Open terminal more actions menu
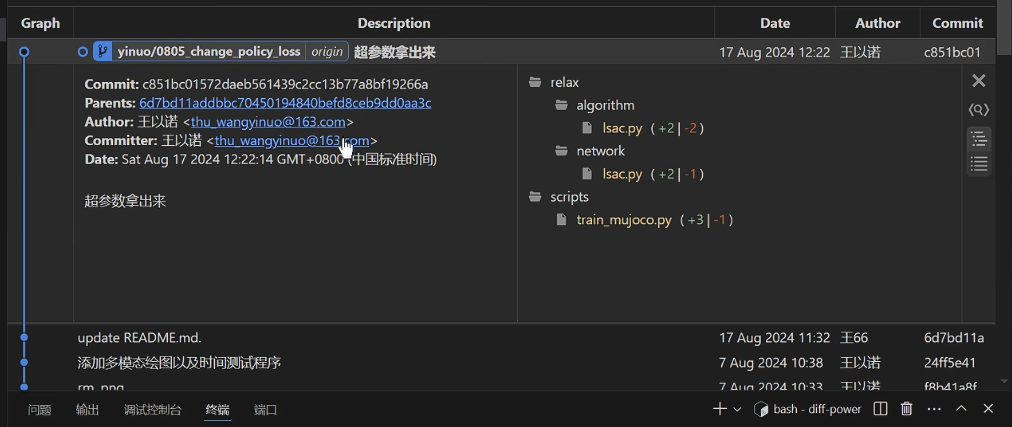The height and width of the screenshot is (427, 1012). pyautogui.click(x=934, y=408)
